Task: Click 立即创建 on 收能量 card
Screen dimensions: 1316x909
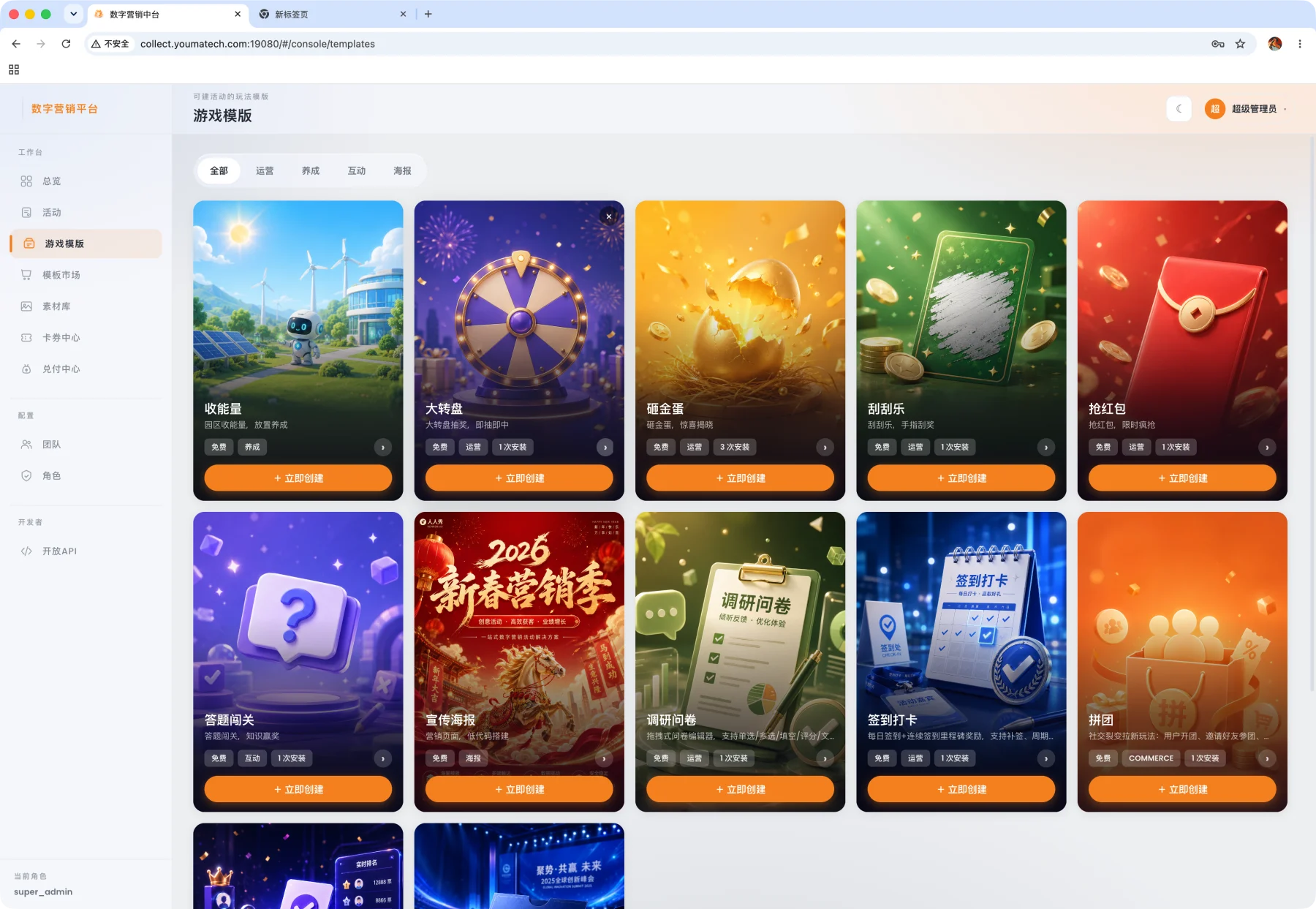Action: pyautogui.click(x=298, y=478)
